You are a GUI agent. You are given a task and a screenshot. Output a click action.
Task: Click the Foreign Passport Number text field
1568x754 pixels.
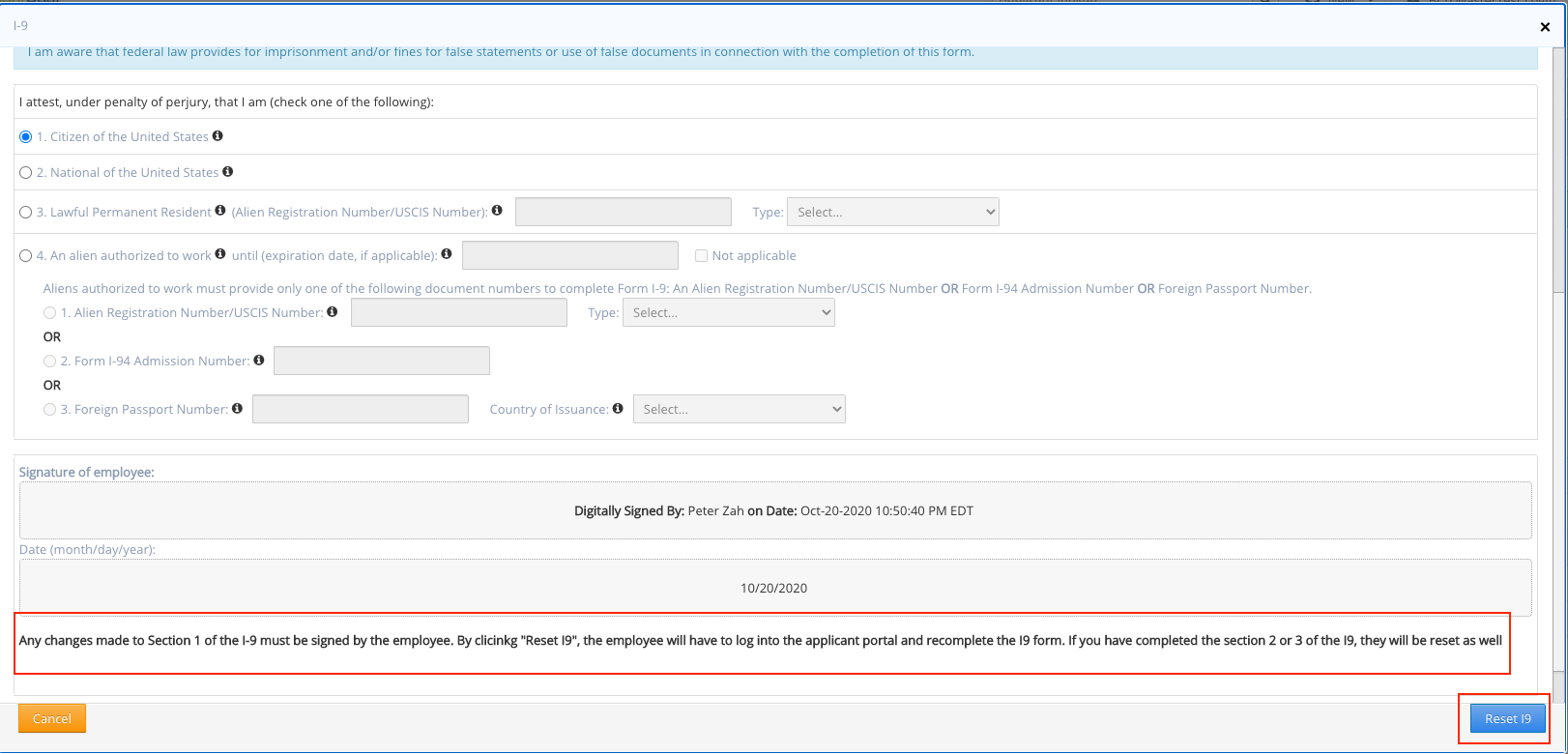[360, 410]
